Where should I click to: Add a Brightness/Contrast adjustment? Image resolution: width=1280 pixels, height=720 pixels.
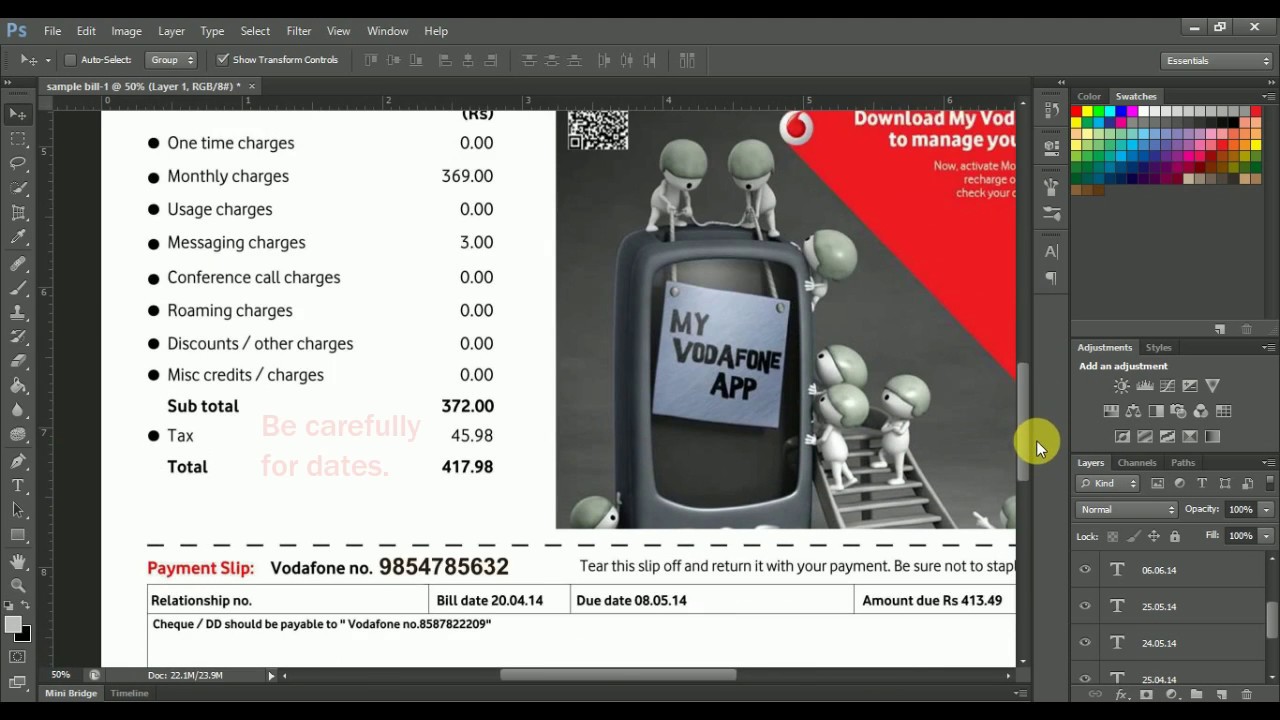1122,386
